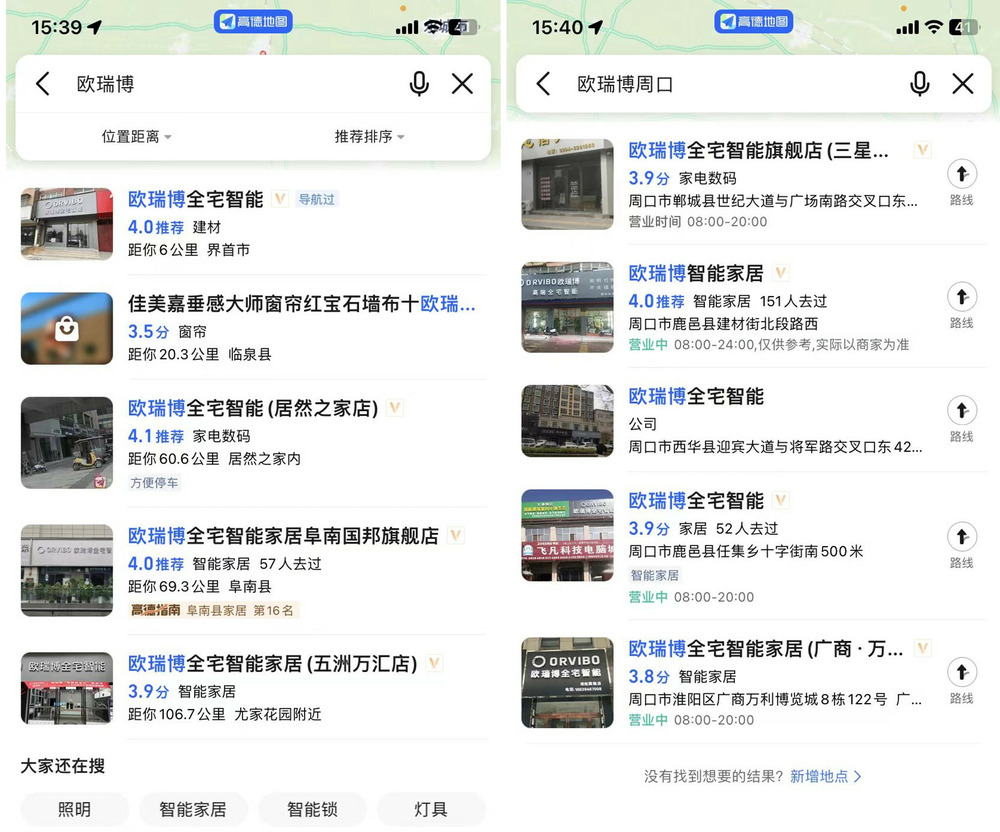Viewport: 1000px width, 832px height.
Task: Tap the 欧瑞博周口 search input field
Action: click(x=737, y=84)
